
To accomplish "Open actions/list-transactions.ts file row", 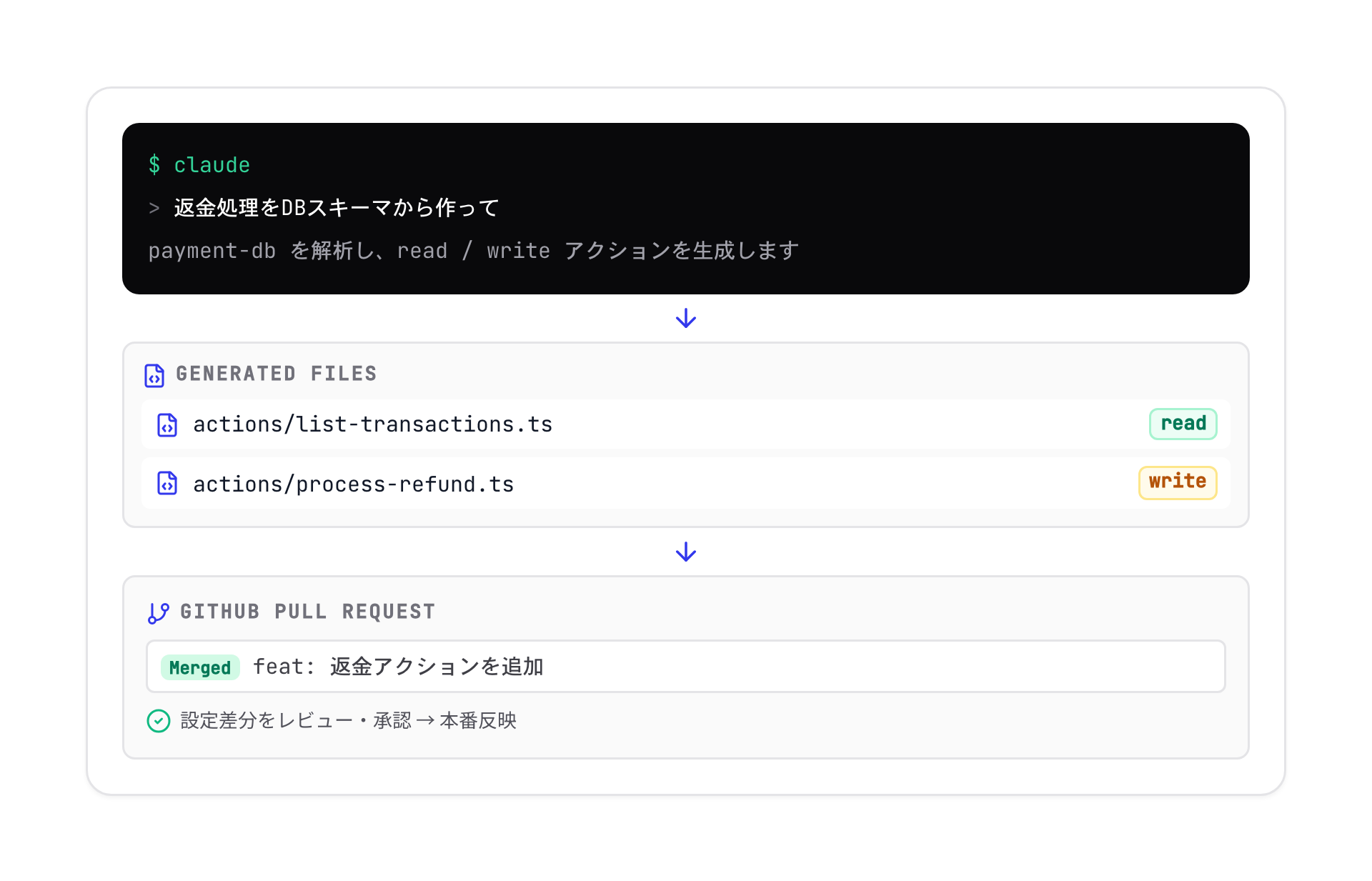I will pyautogui.click(x=686, y=424).
